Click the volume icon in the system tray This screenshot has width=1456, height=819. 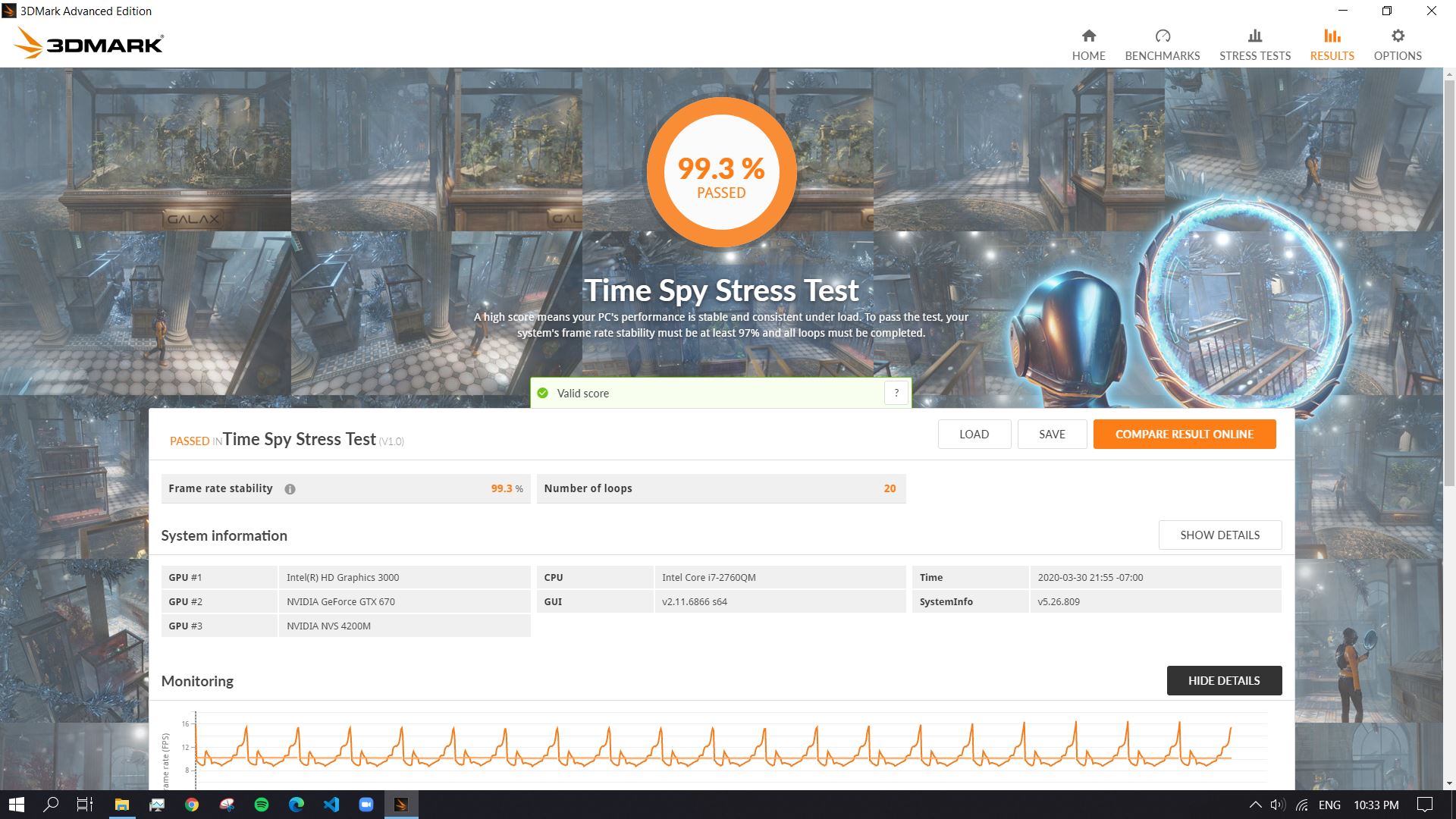[x=1278, y=805]
